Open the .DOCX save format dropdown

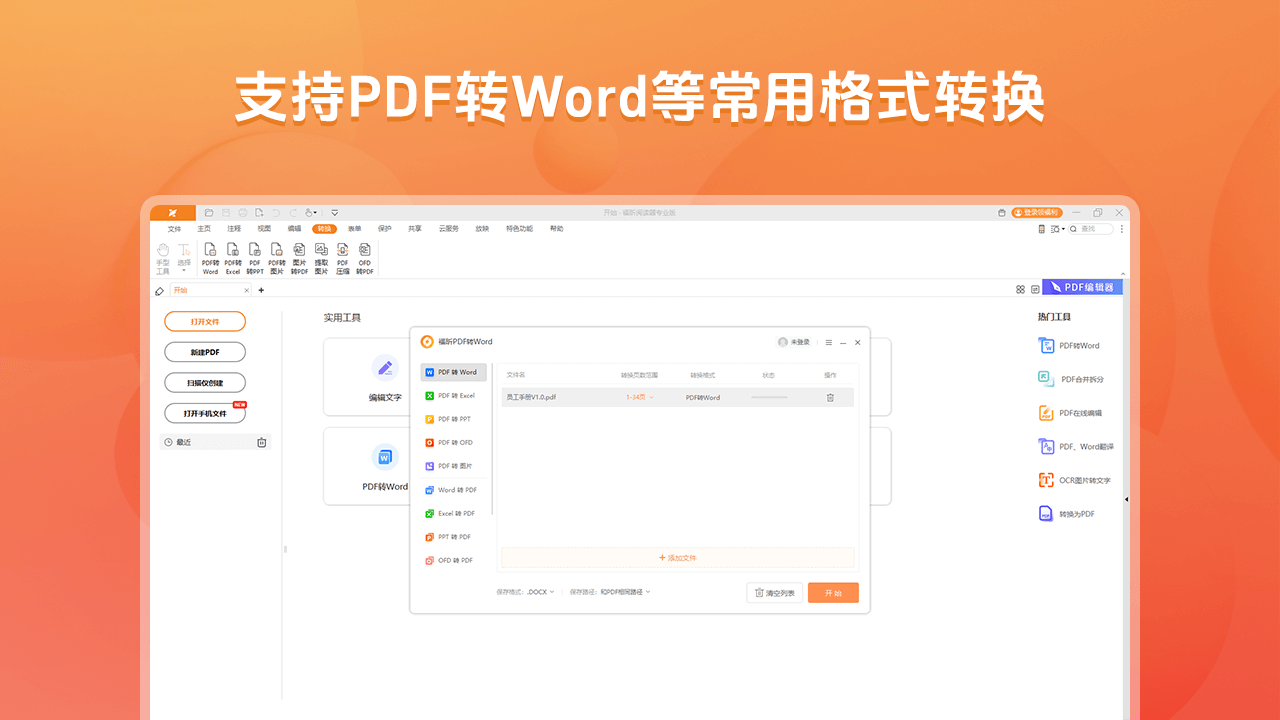(x=540, y=592)
